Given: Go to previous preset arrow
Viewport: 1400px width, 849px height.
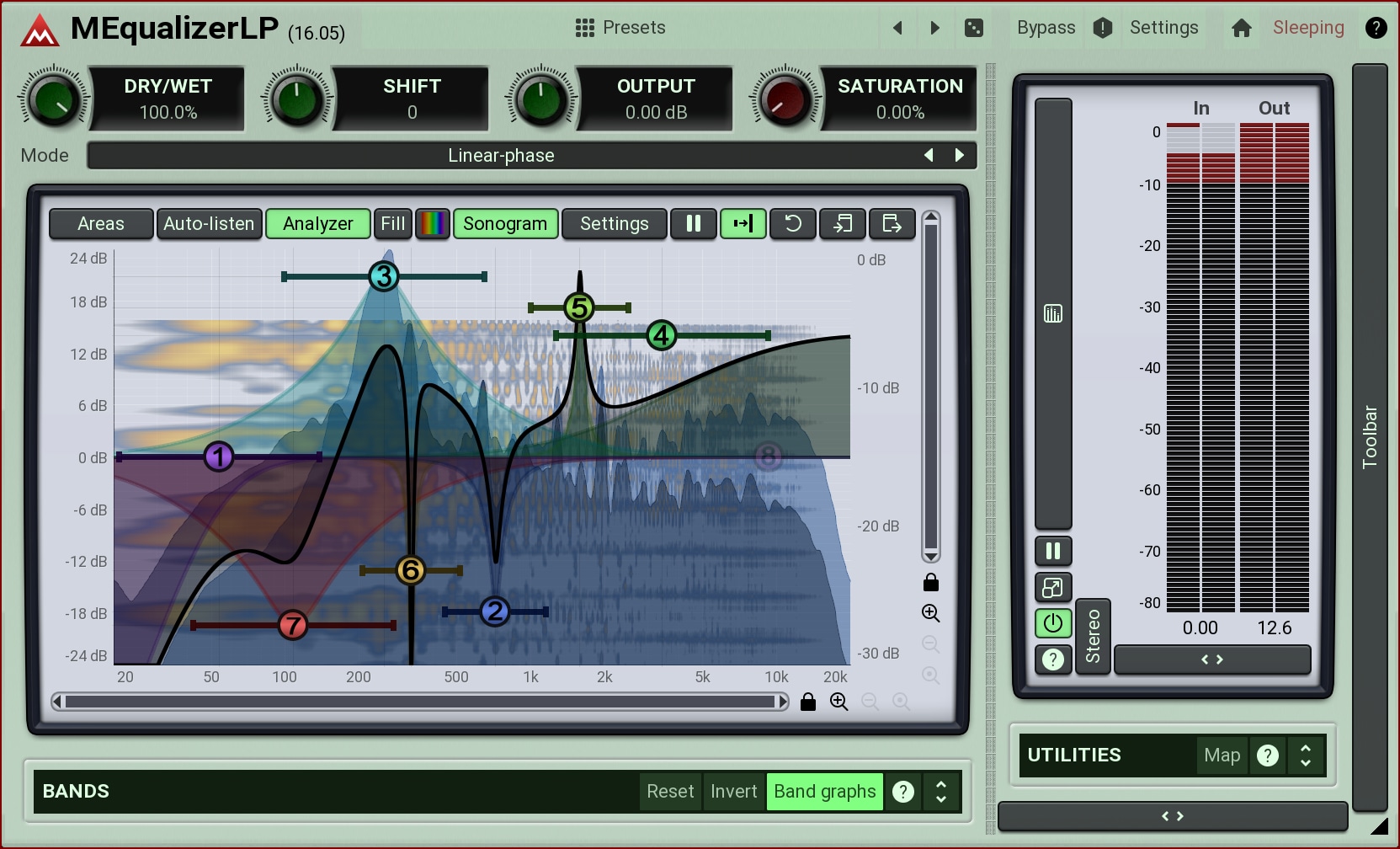Looking at the screenshot, I should 898,28.
